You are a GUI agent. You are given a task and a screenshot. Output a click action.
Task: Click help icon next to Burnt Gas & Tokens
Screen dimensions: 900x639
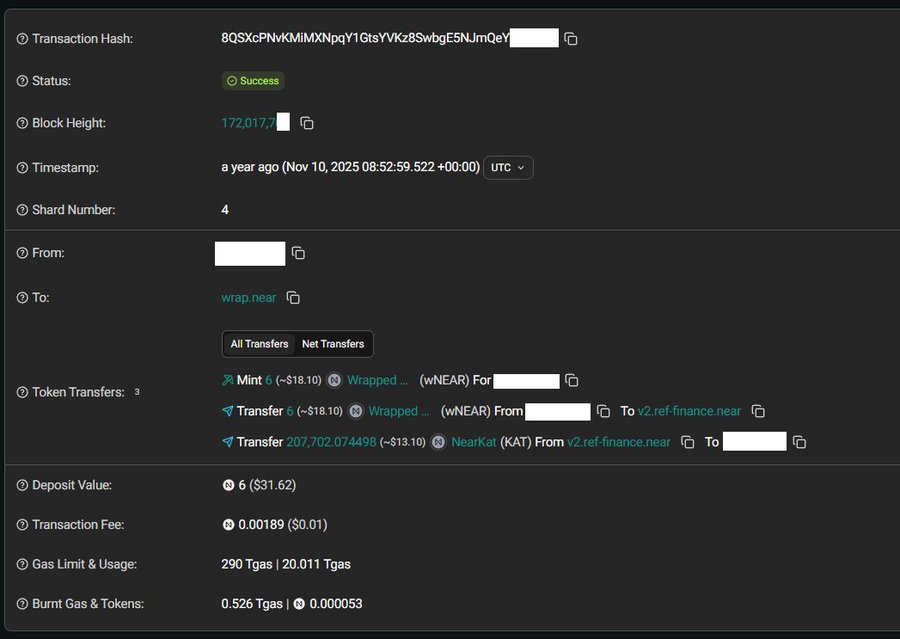(22, 604)
